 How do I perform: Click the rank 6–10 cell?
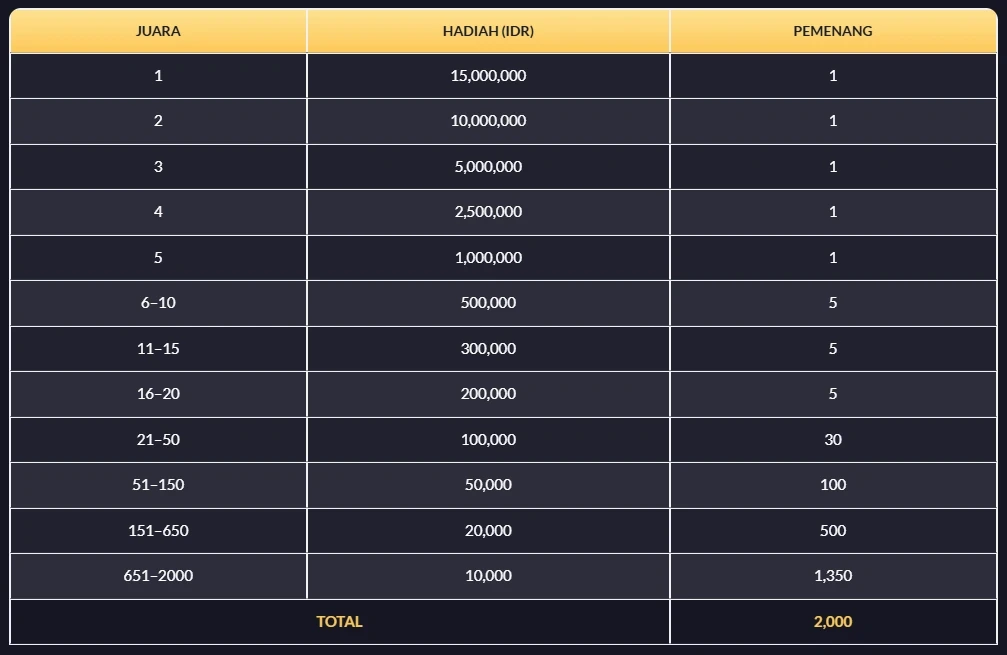point(158,303)
